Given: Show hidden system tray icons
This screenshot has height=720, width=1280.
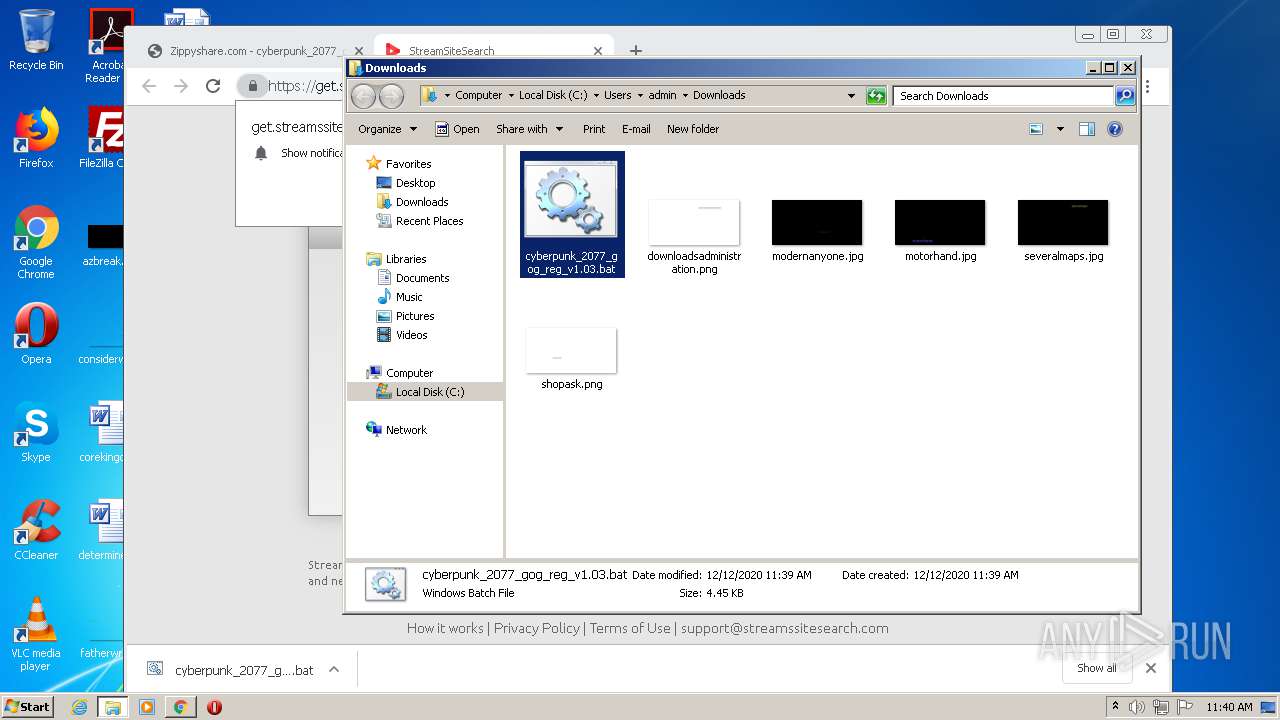Looking at the screenshot, I should [1115, 707].
